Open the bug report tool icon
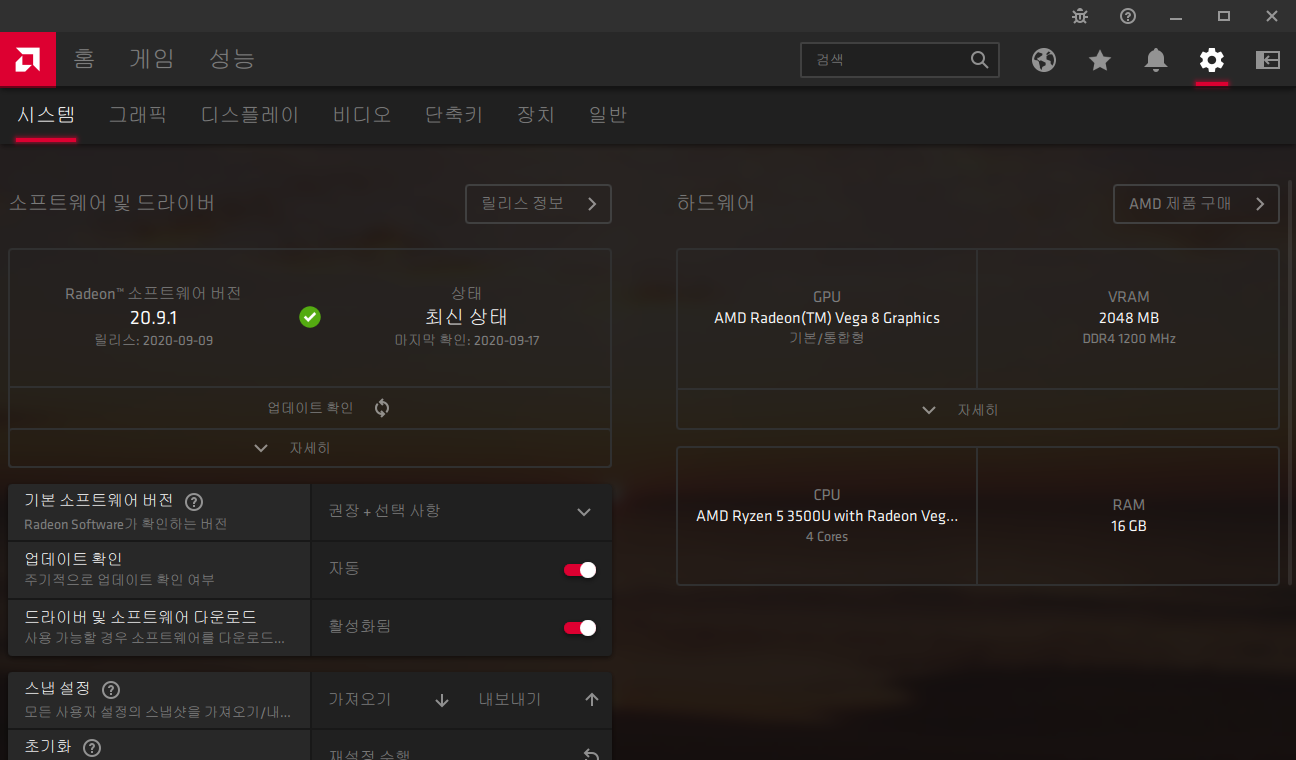Screen dimensions: 1296x760 click(x=1080, y=16)
